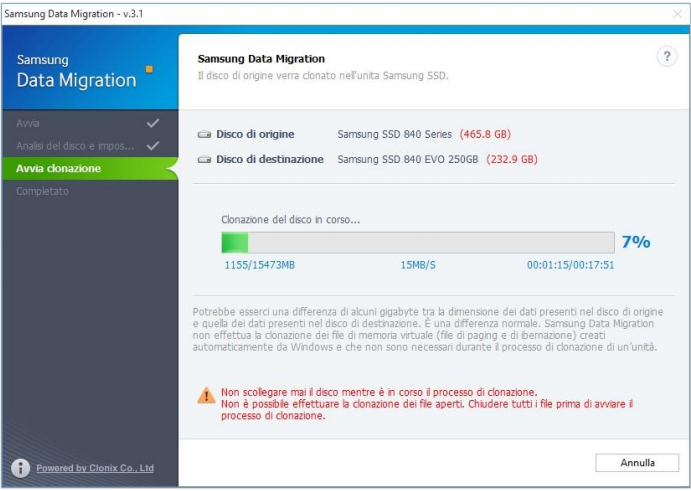This screenshot has height=491, width=691.
Task: Click the 00:01:15/00:17:51 elapsed time
Action: coord(570,265)
